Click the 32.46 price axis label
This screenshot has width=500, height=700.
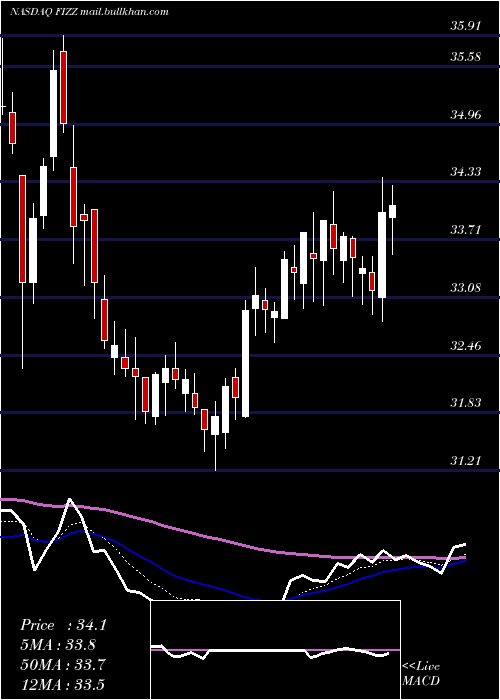(x=466, y=346)
